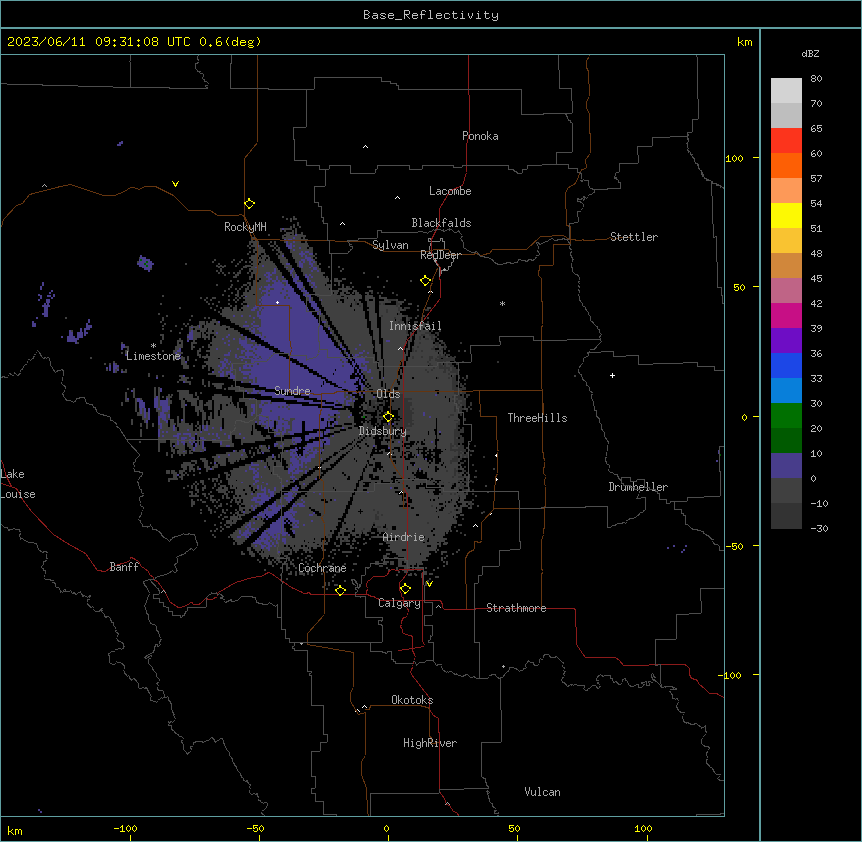This screenshot has width=862, height=842.
Task: Click the 100 km label on the vertical axis
Action: (x=734, y=158)
